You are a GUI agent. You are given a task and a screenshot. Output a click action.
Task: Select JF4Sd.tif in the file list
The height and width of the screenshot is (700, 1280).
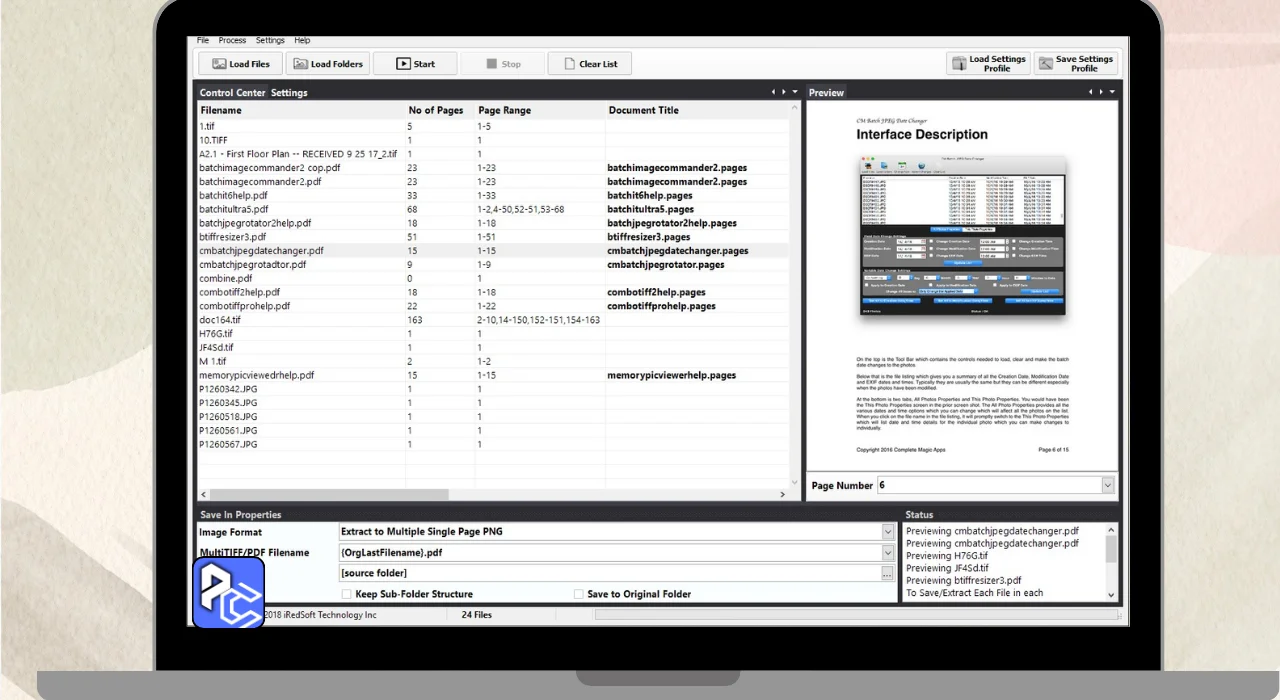pyautogui.click(x=492, y=348)
